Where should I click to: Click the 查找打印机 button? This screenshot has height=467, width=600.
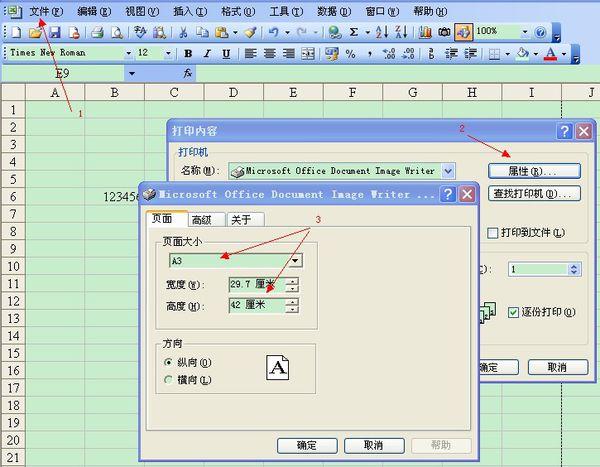pyautogui.click(x=534, y=194)
